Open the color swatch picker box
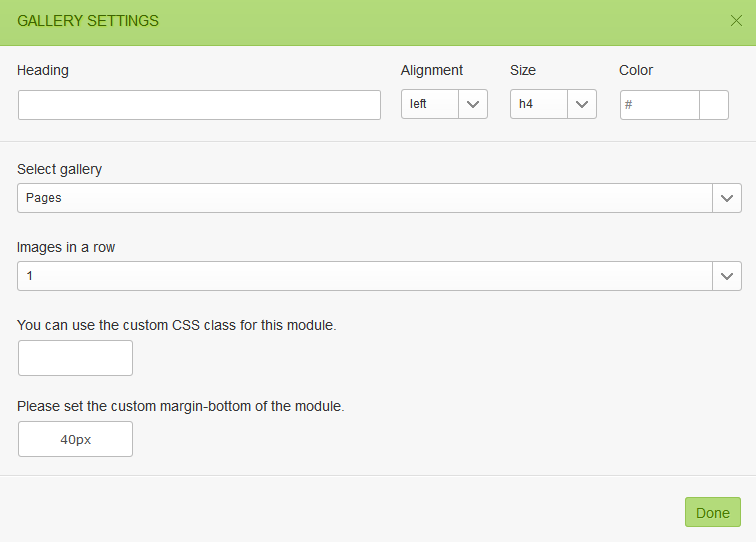This screenshot has height=542, width=756. point(714,105)
